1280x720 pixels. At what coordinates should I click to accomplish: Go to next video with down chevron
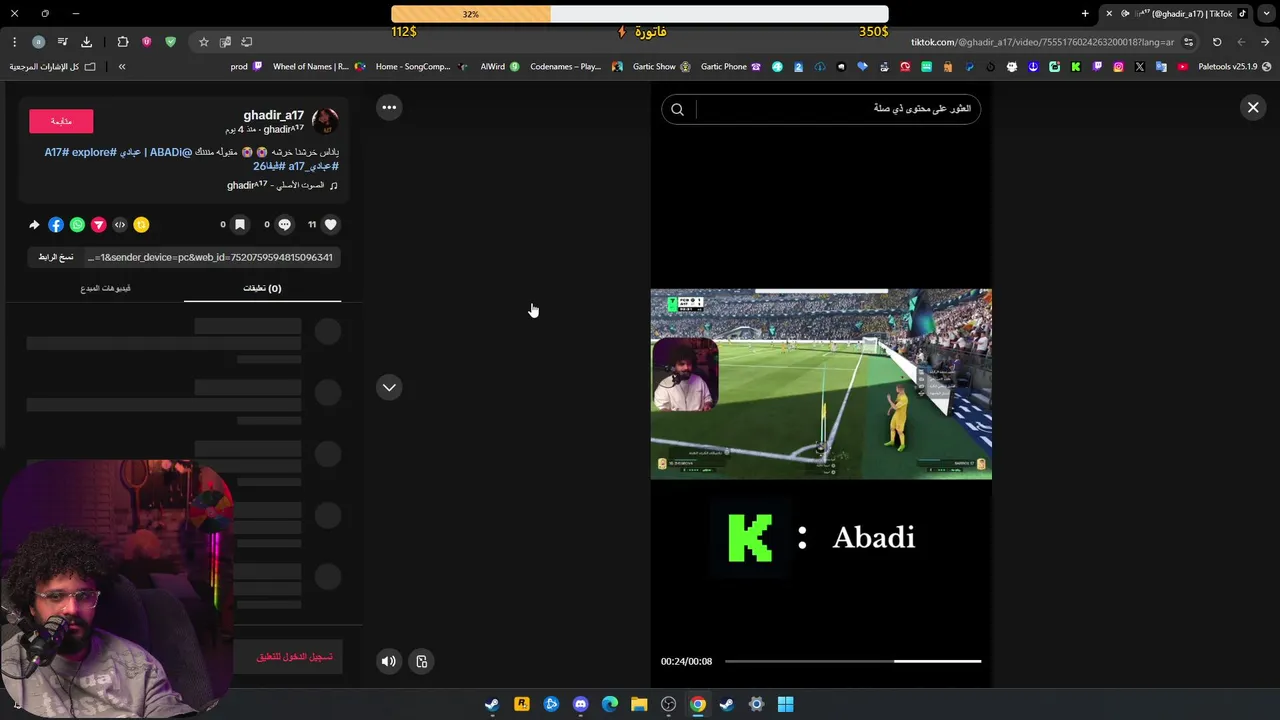coord(389,387)
